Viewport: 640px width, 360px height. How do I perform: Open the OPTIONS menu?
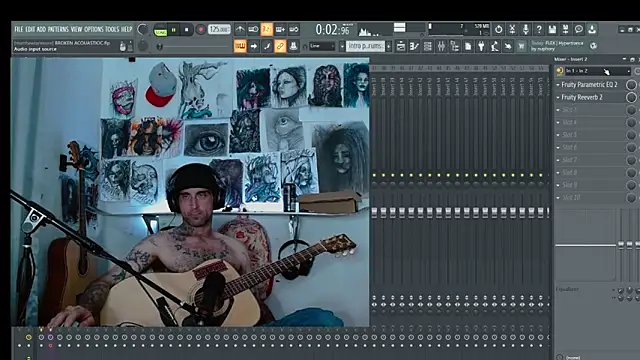pos(94,29)
